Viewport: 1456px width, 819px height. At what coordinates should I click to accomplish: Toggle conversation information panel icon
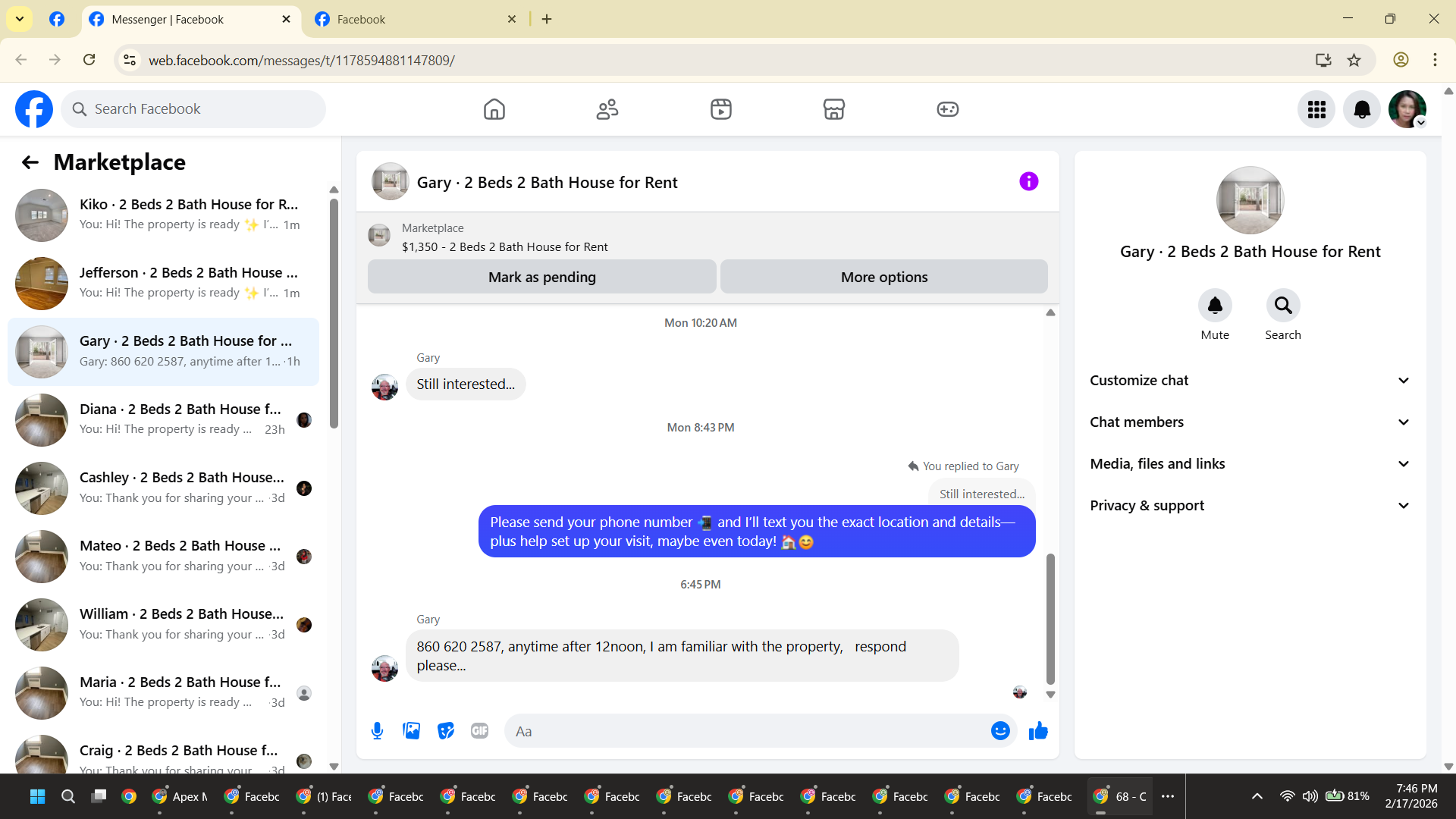pyautogui.click(x=1028, y=181)
